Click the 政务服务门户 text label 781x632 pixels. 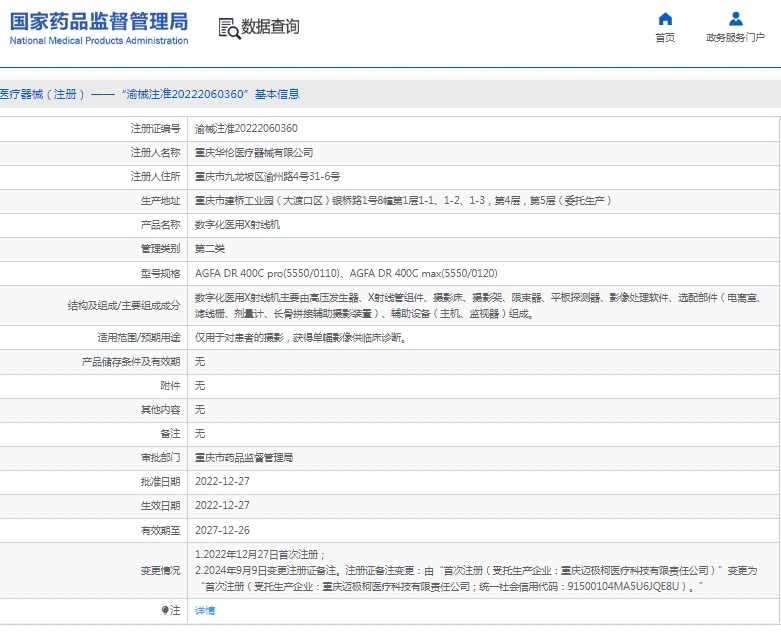click(735, 38)
